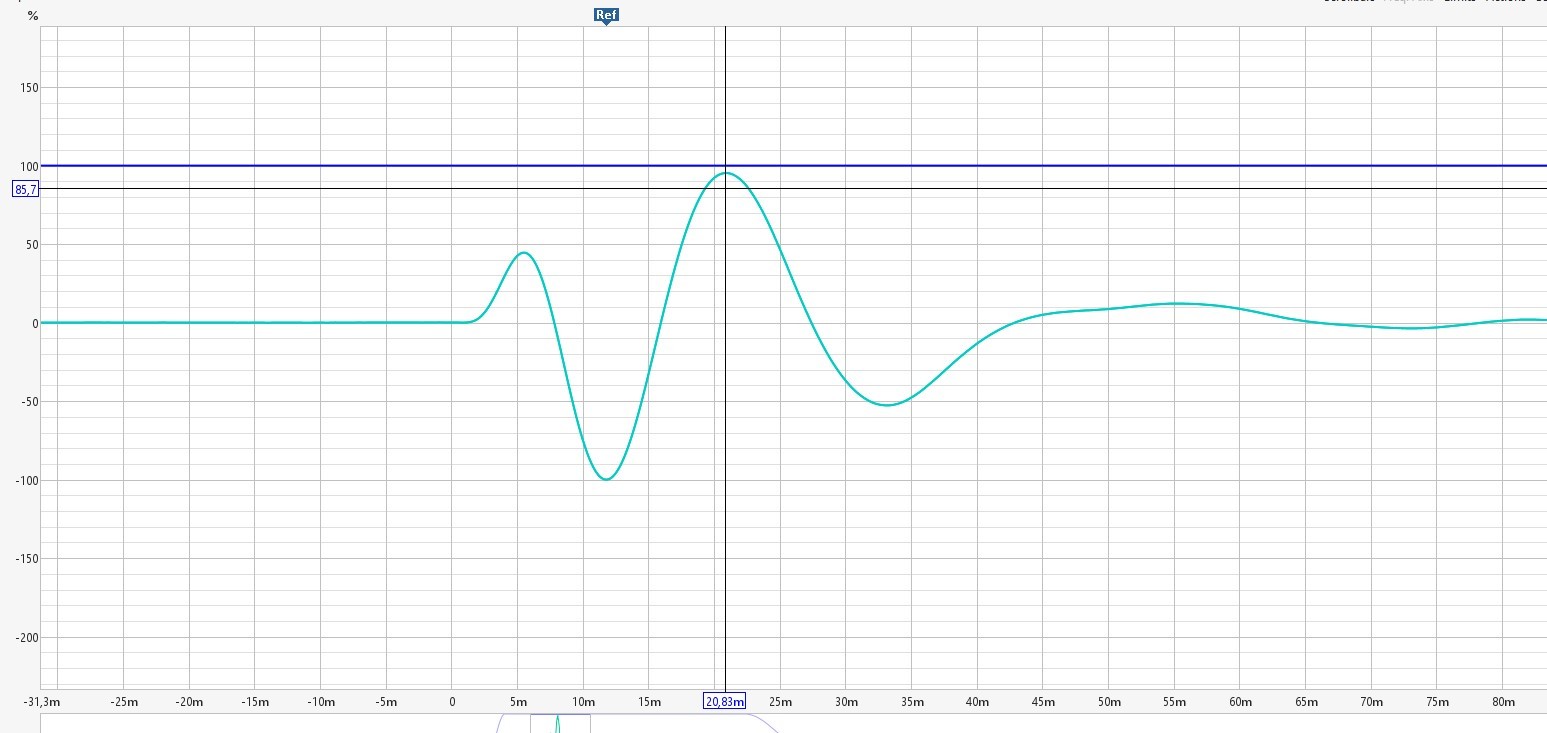Screen dimensions: 1547x733
Task: Toggle the Scrollbars option at top right
Action: coord(1350,1)
